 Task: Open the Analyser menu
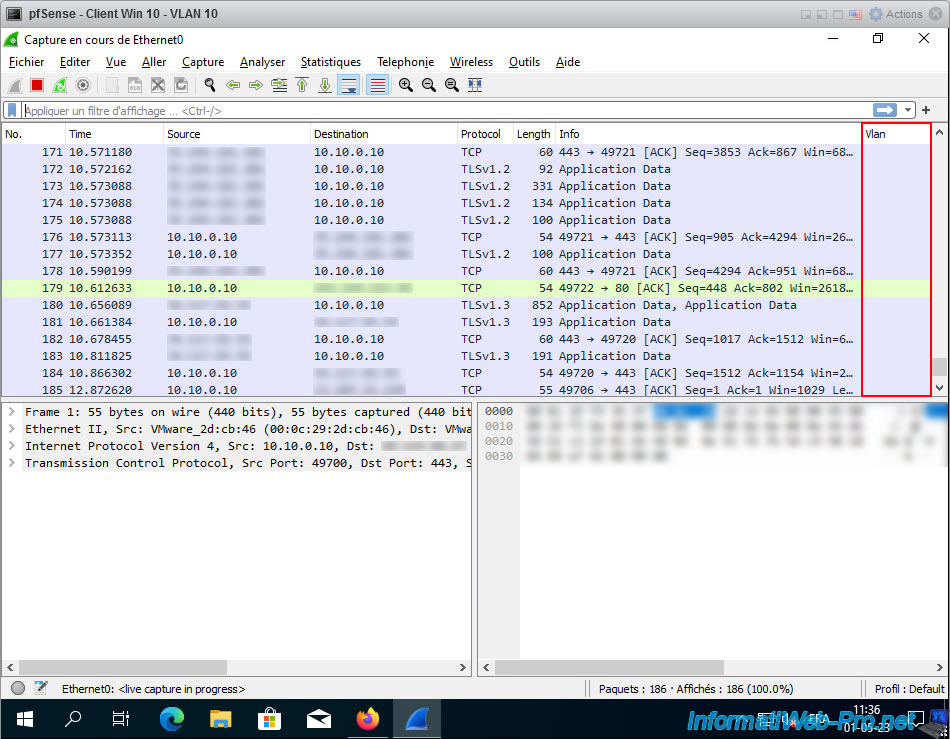(x=262, y=62)
